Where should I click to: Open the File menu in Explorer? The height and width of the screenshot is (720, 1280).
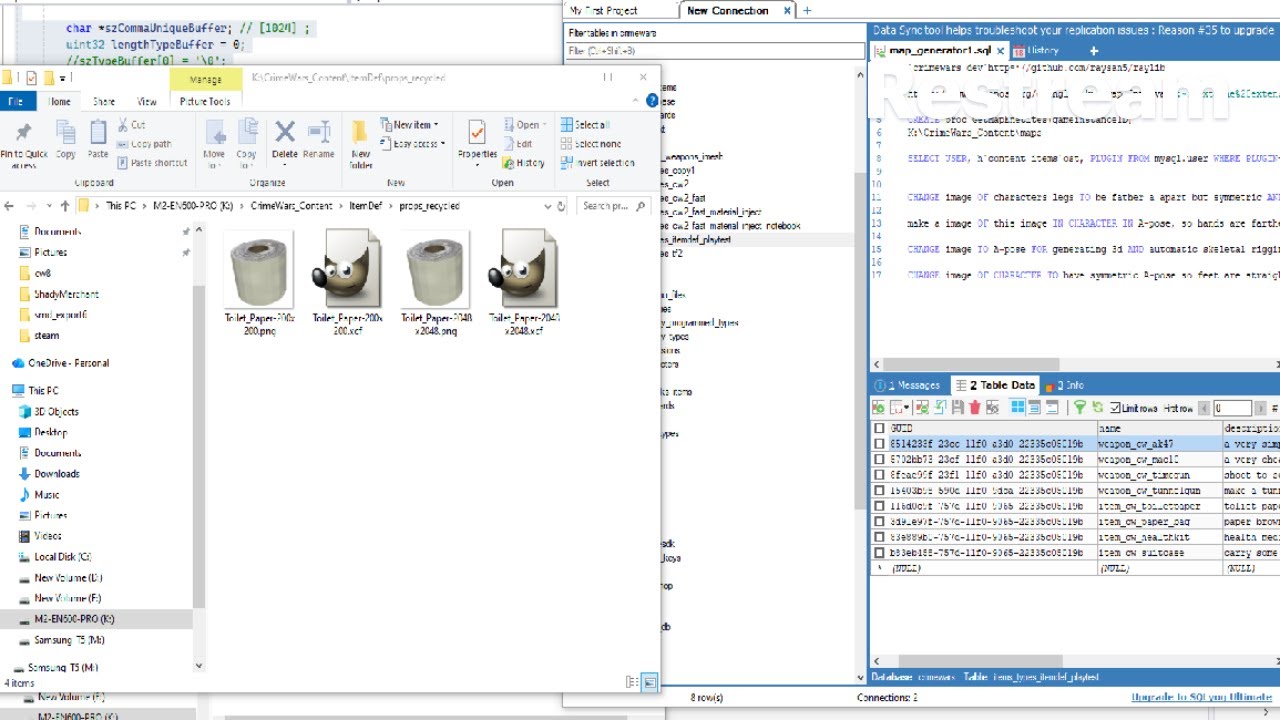(x=16, y=101)
